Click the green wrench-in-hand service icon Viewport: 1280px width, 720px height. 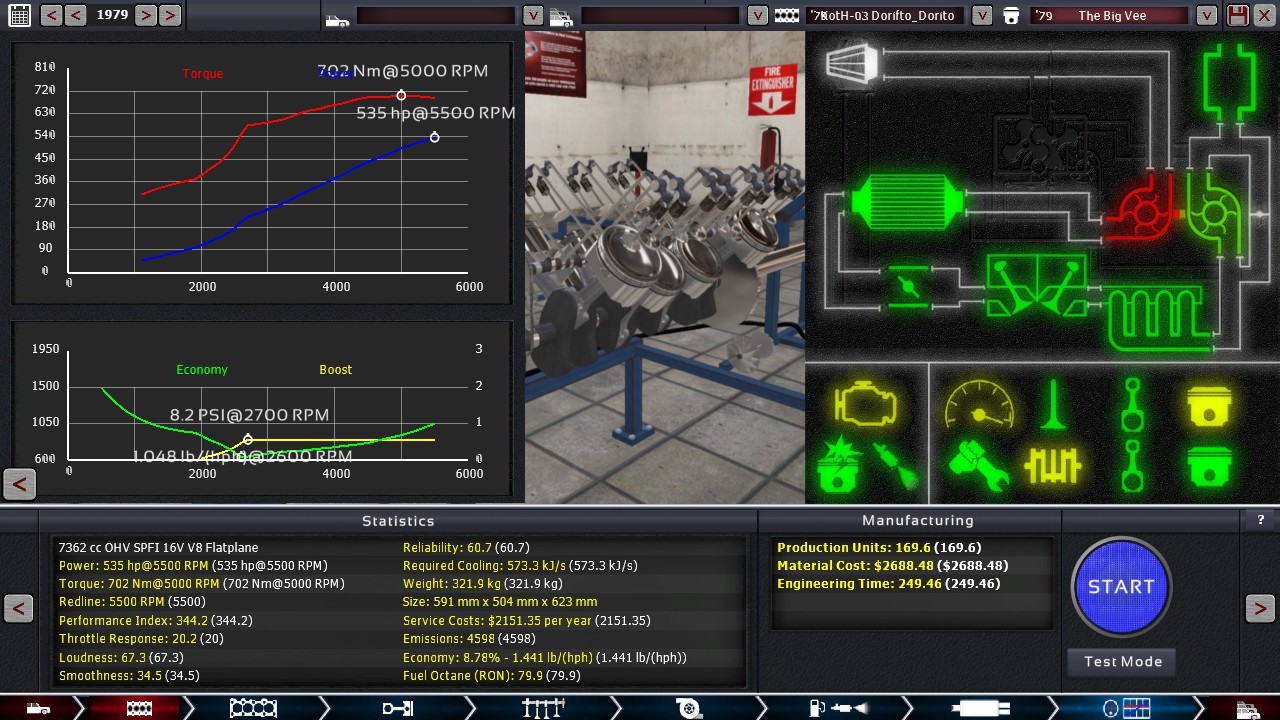click(x=978, y=465)
